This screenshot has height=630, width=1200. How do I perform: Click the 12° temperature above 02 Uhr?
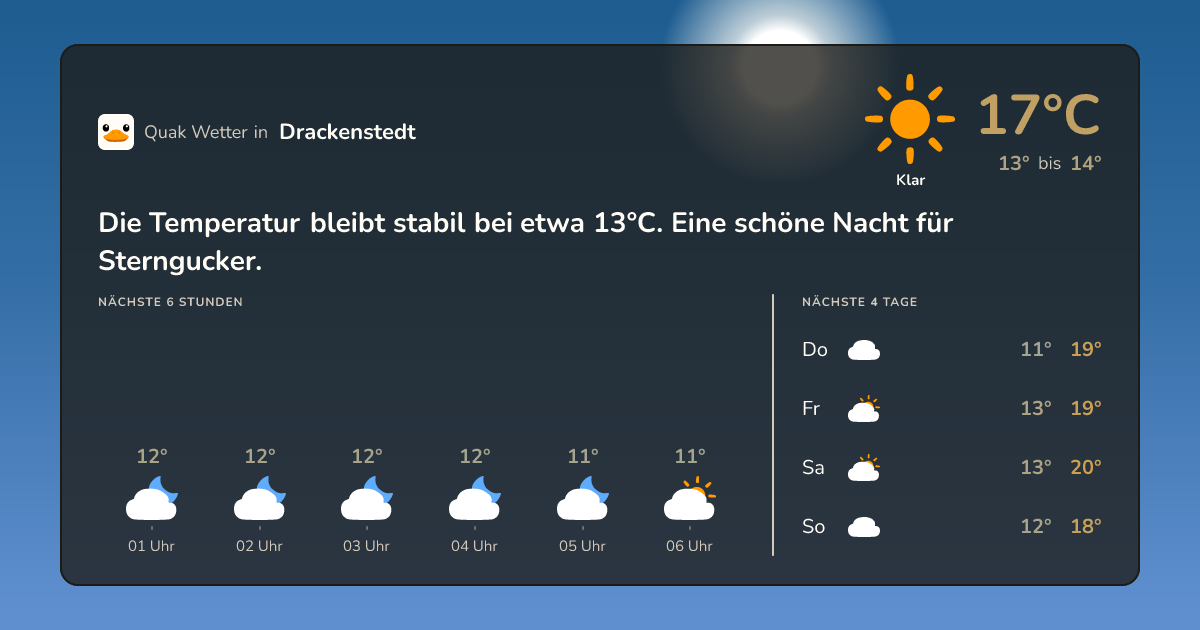click(260, 457)
